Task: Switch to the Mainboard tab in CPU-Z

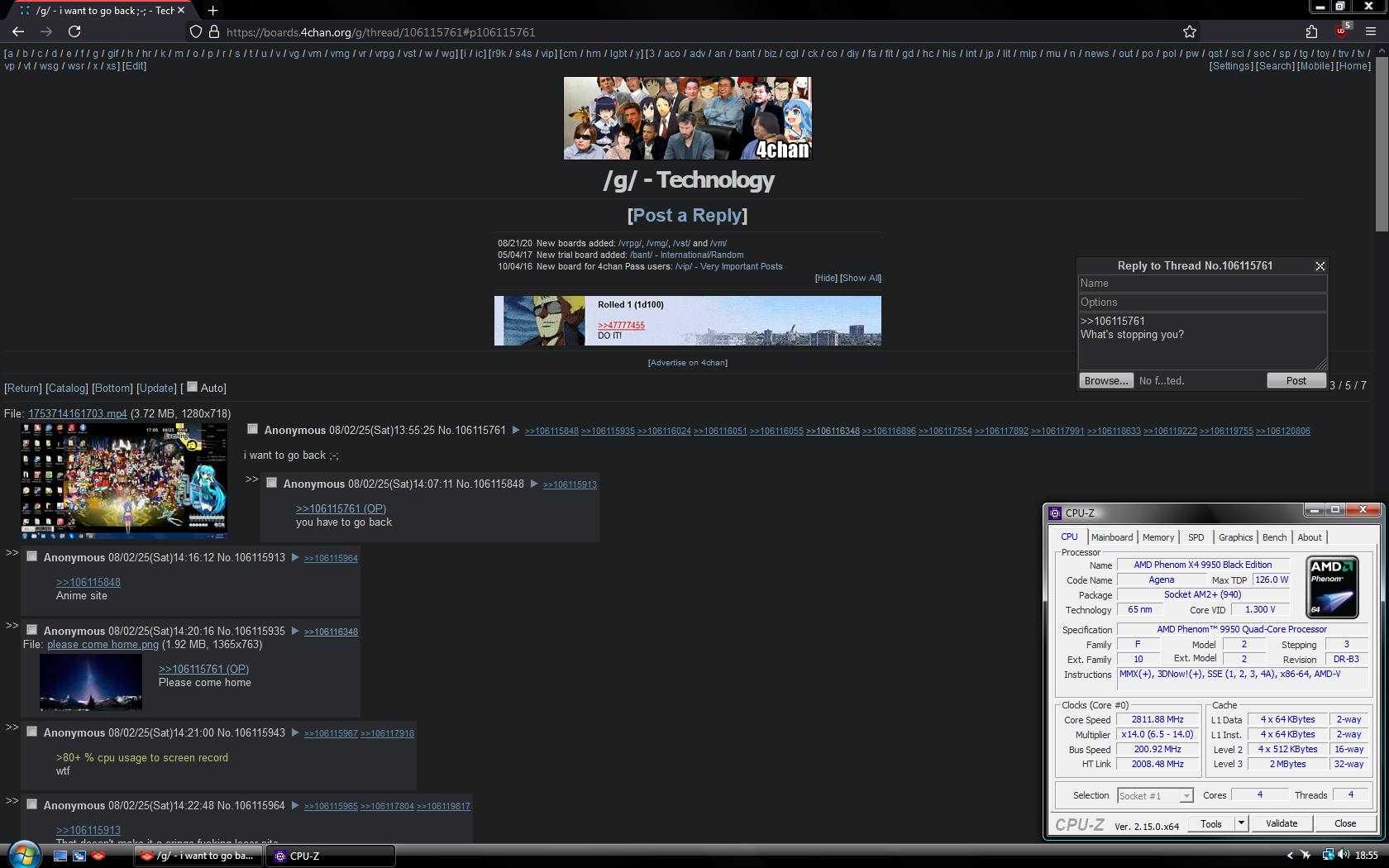Action: (x=1112, y=537)
